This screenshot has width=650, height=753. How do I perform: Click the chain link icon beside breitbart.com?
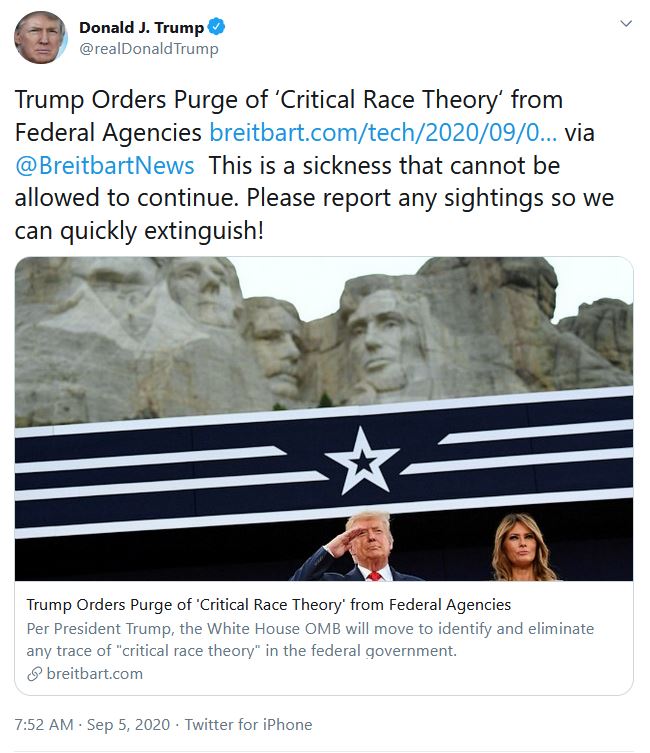point(35,674)
